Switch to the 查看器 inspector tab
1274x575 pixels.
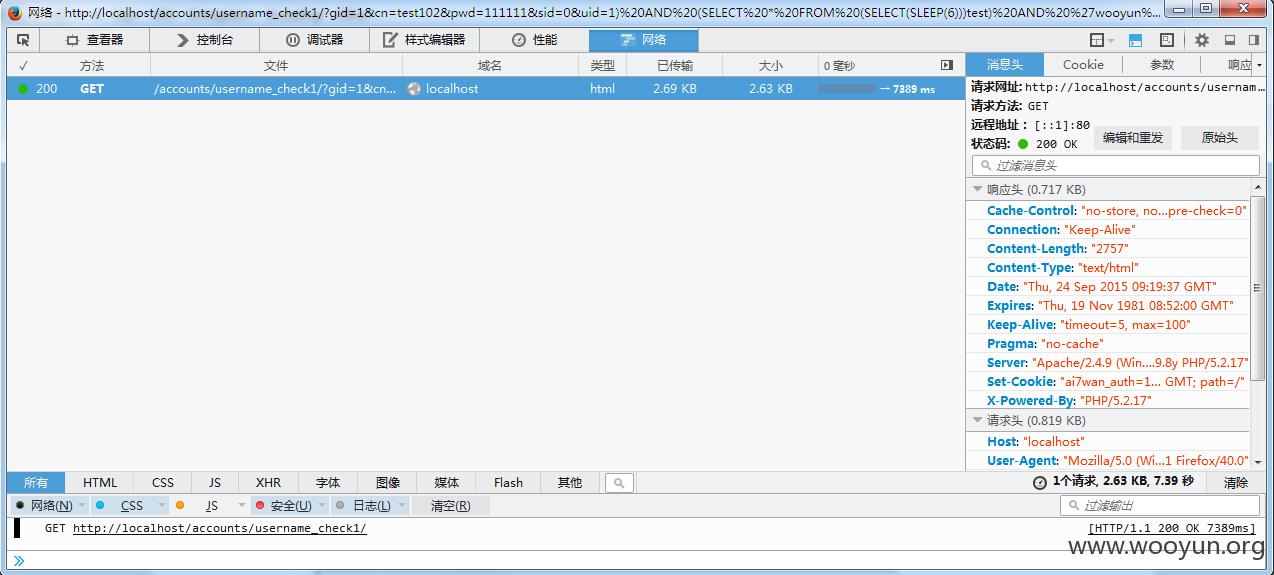pos(94,40)
